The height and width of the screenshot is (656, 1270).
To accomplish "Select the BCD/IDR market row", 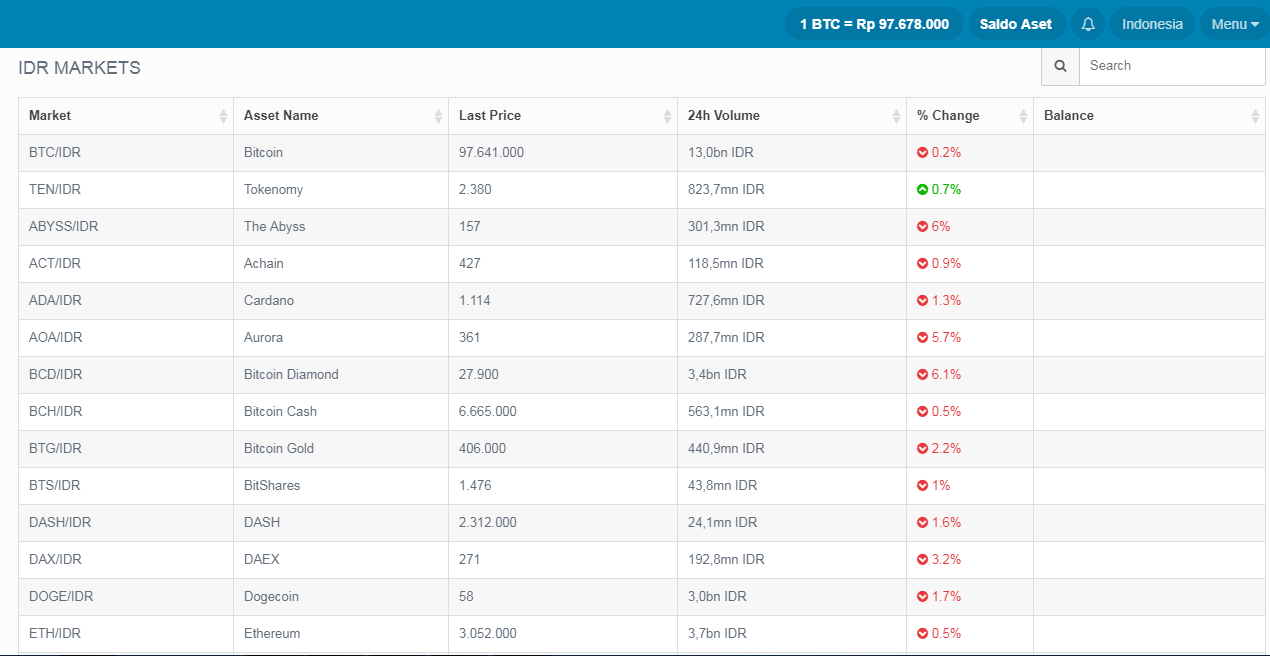I will [642, 375].
